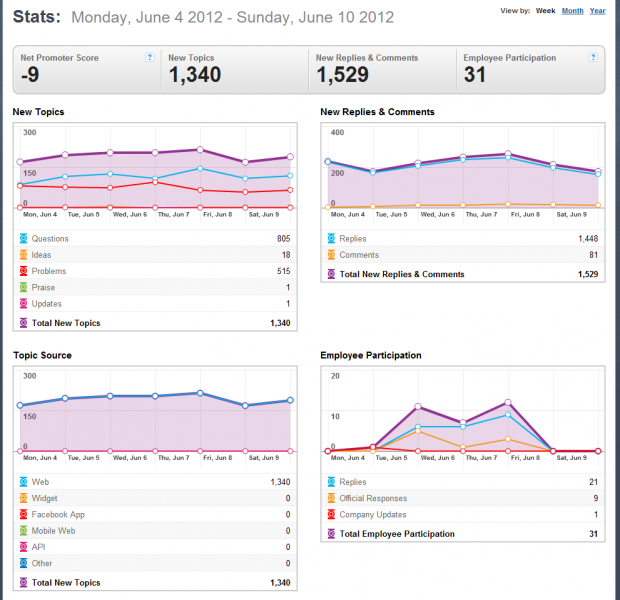Click the Employee Participation summary value 31
The width and height of the screenshot is (620, 600).
pos(474,74)
